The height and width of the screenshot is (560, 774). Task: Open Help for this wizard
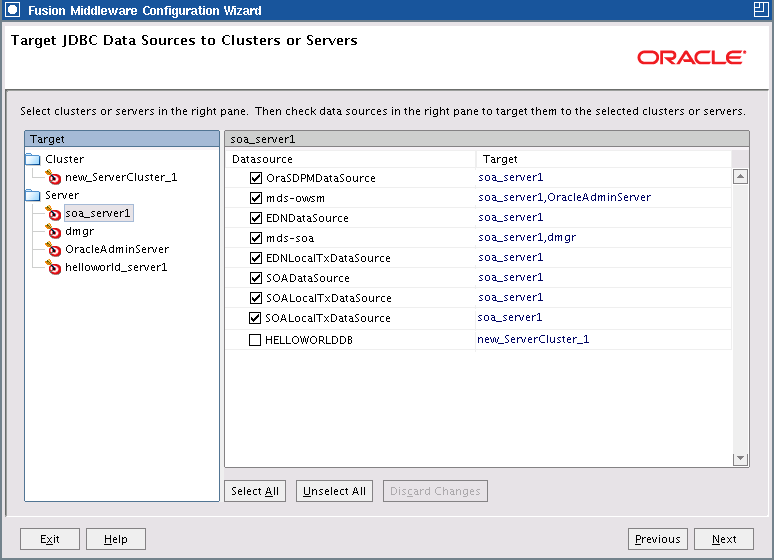tap(116, 539)
